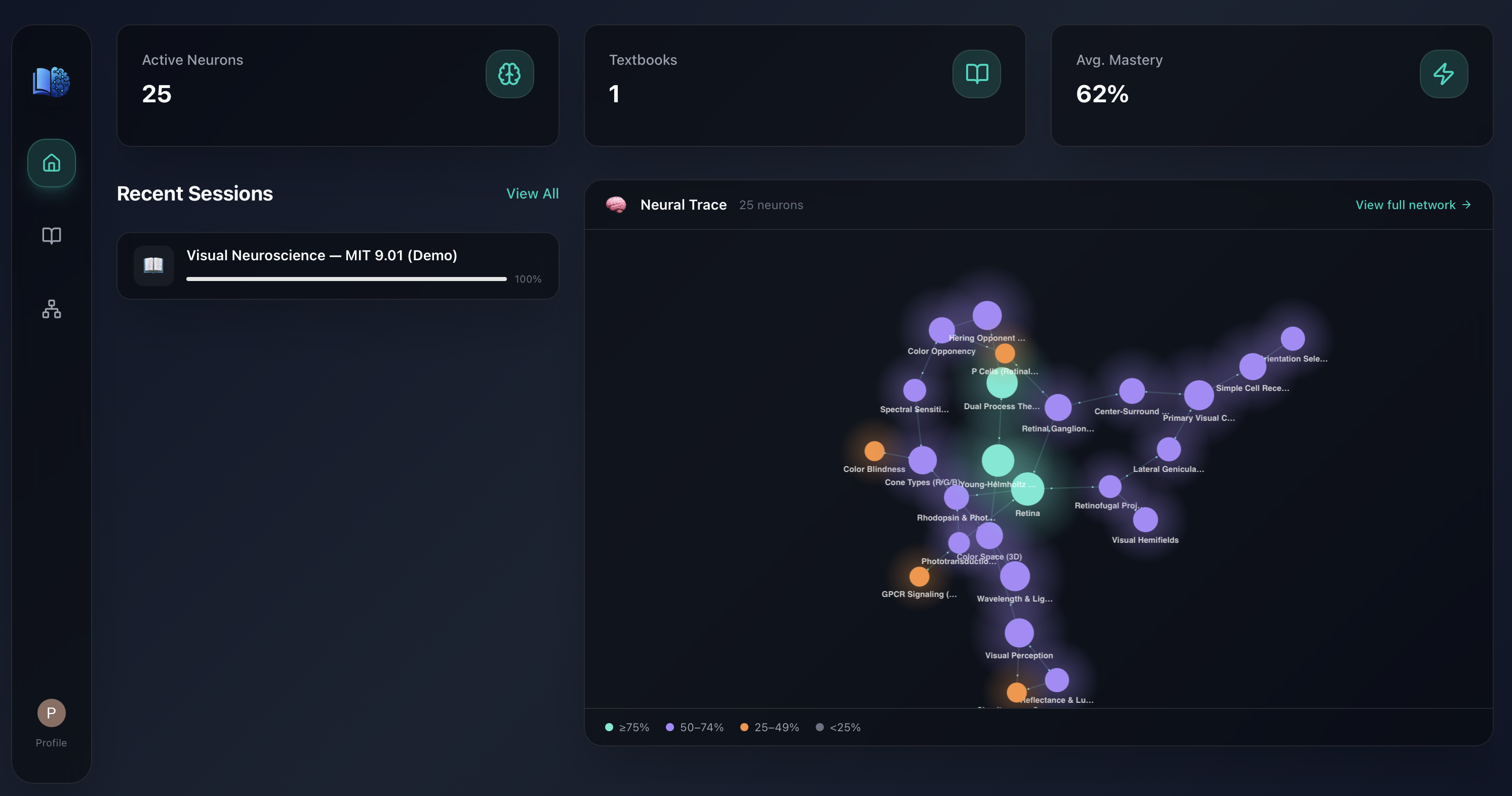Select the Color Blindness orange node
1512x796 pixels.
[x=874, y=451]
